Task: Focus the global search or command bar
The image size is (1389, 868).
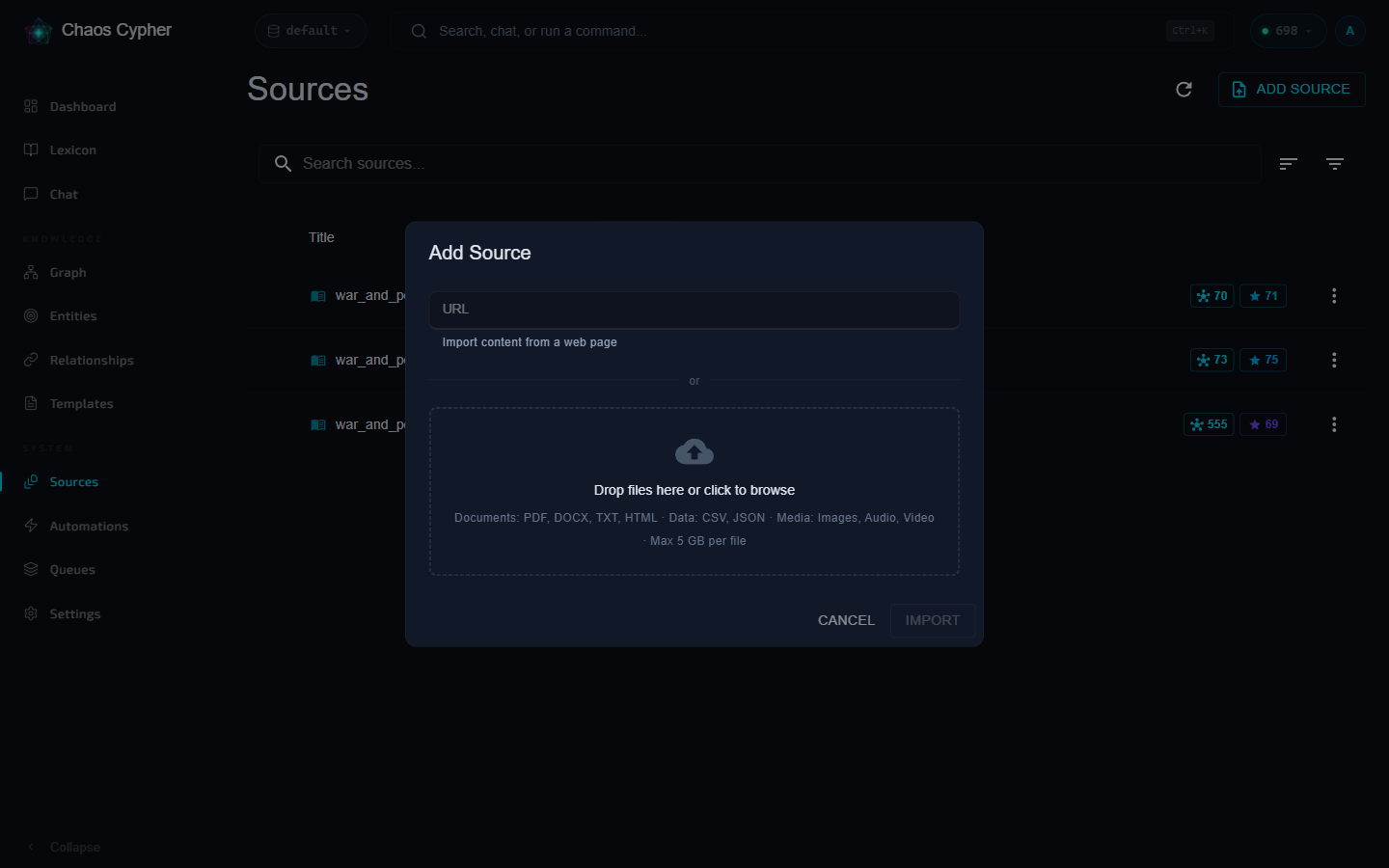Action: 810,31
